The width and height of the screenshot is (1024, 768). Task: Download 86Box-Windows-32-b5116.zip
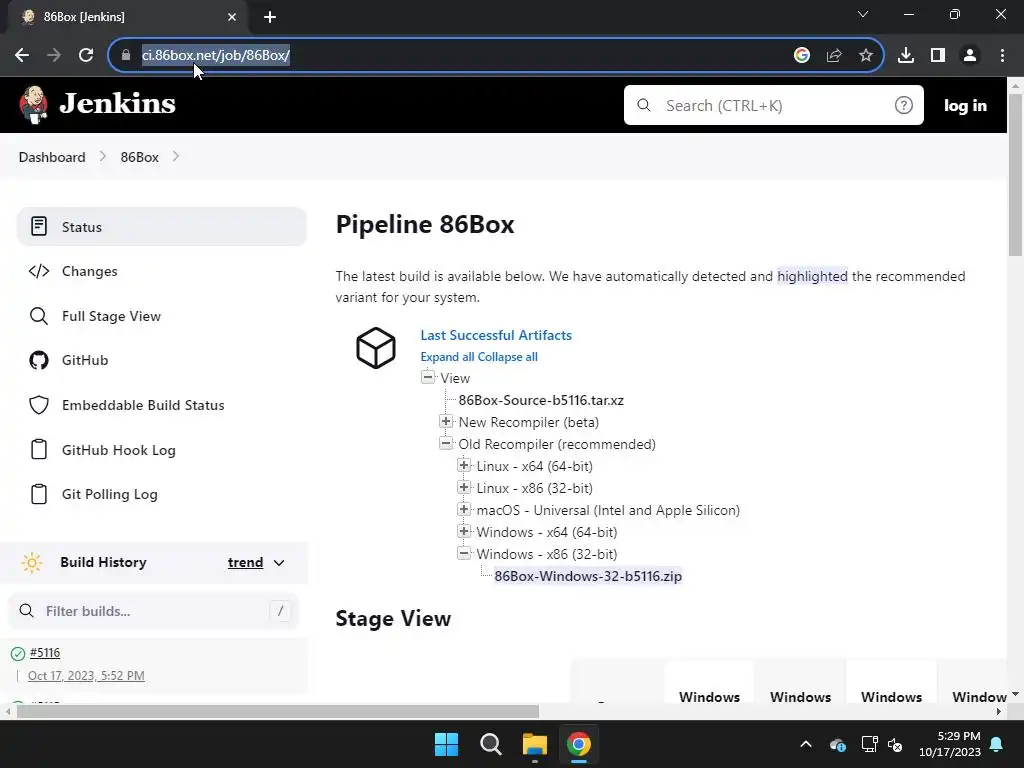point(588,576)
